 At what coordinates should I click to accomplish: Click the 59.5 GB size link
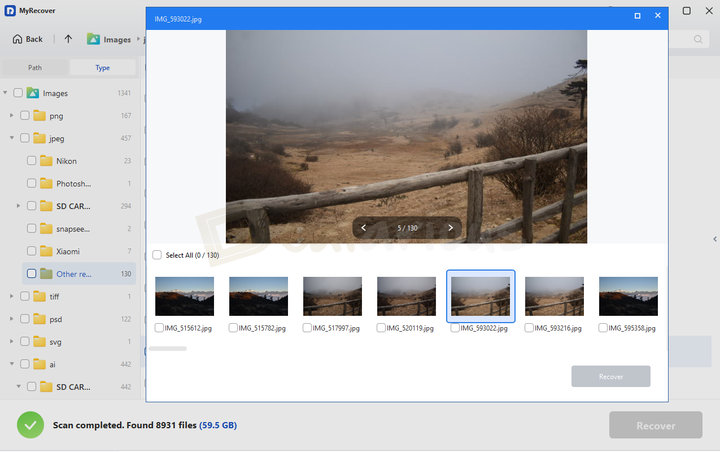(x=218, y=425)
